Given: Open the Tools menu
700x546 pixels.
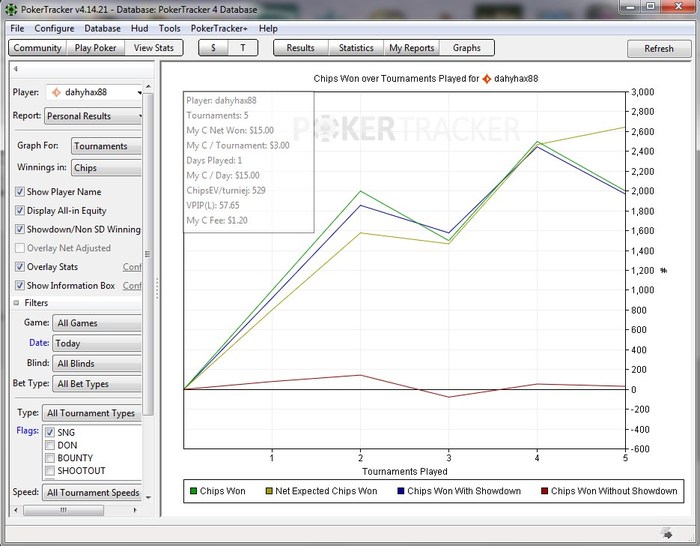Looking at the screenshot, I should (170, 29).
